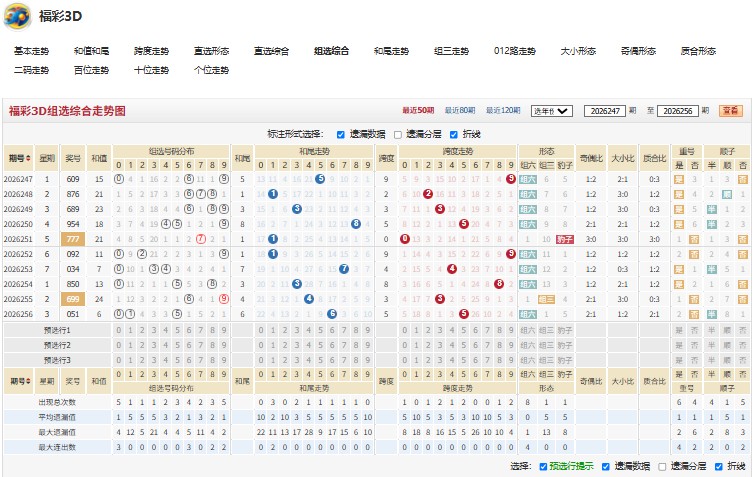The width and height of the screenshot is (753, 477).
Task: Click blue ball 4 in row 2026255
Action: pos(308,299)
